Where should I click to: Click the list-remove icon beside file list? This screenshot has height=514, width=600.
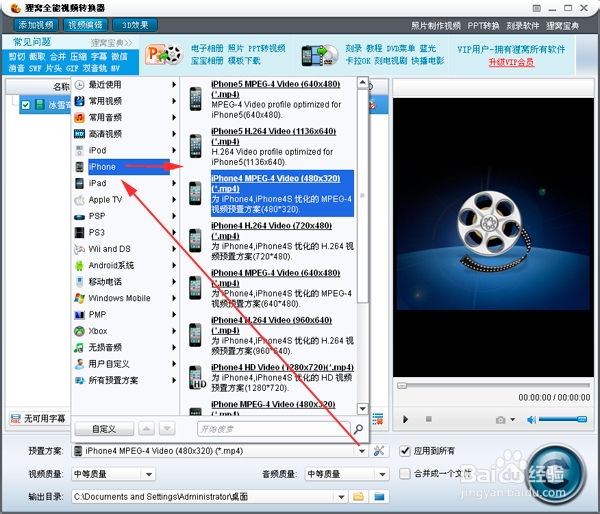click(x=378, y=419)
